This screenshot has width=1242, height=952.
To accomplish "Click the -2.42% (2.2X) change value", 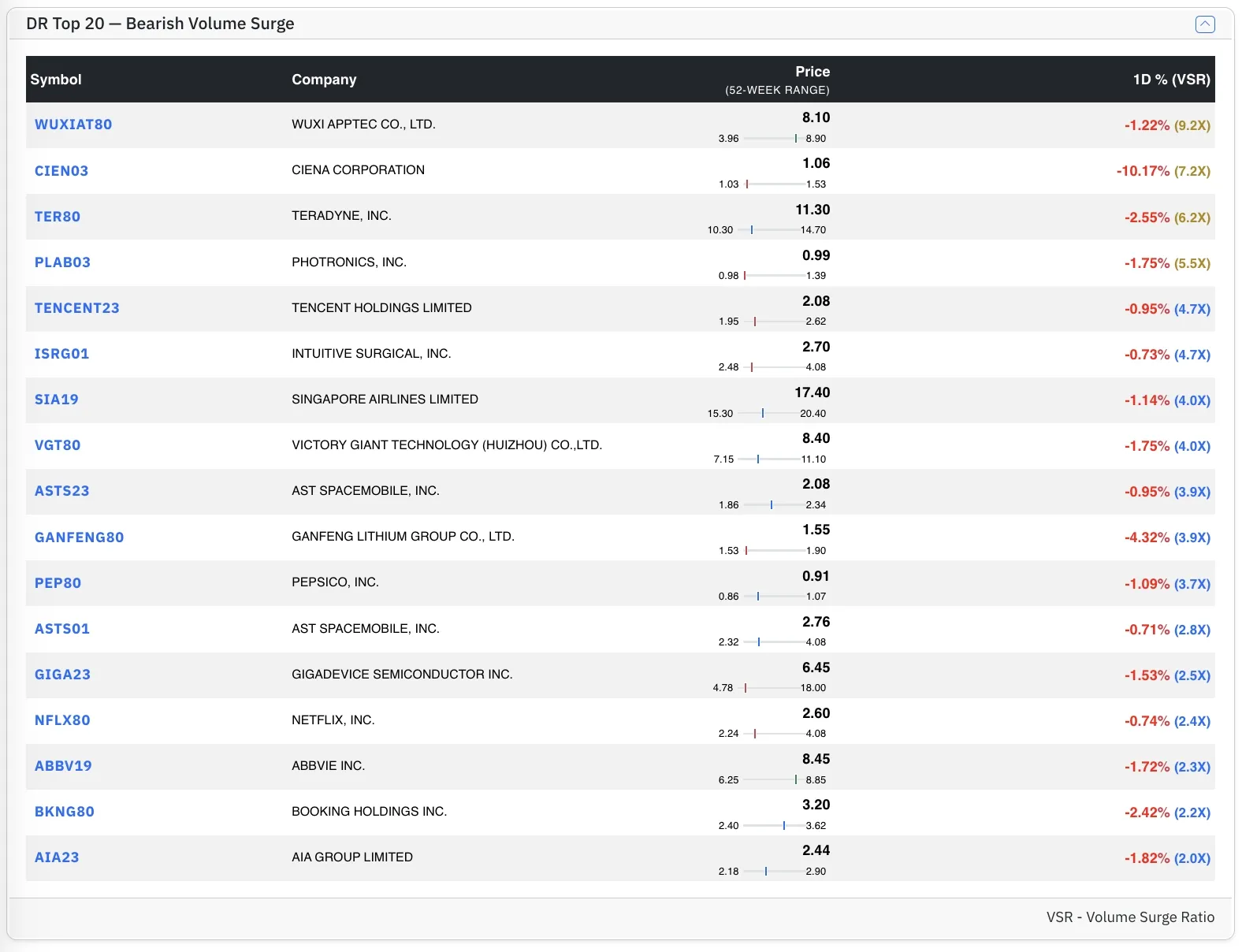I will 1167,813.
